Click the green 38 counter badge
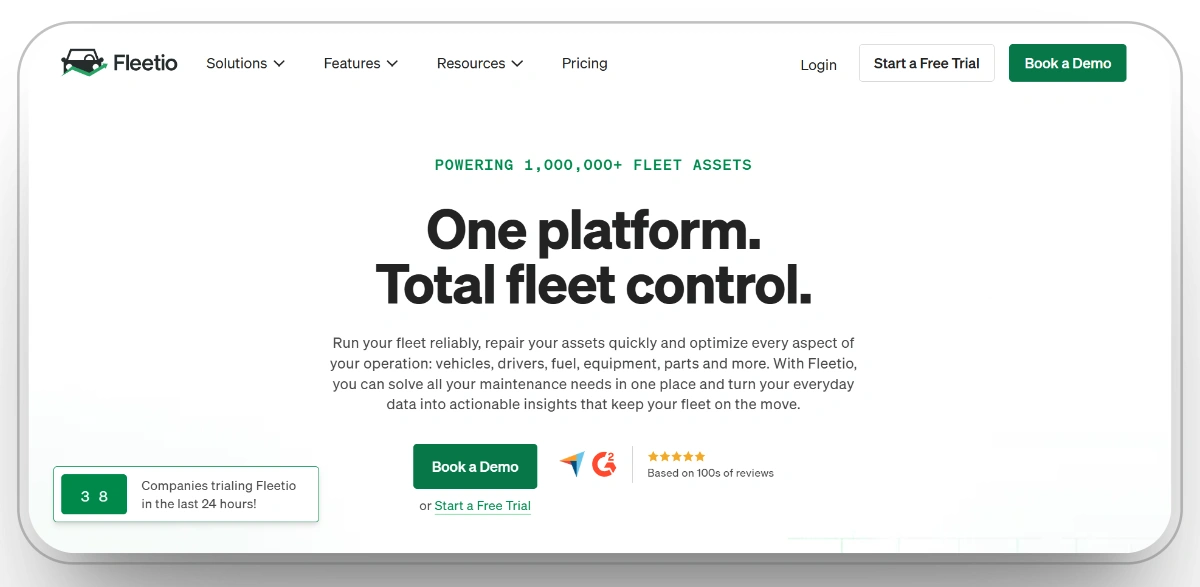1200x587 pixels. [x=94, y=495]
